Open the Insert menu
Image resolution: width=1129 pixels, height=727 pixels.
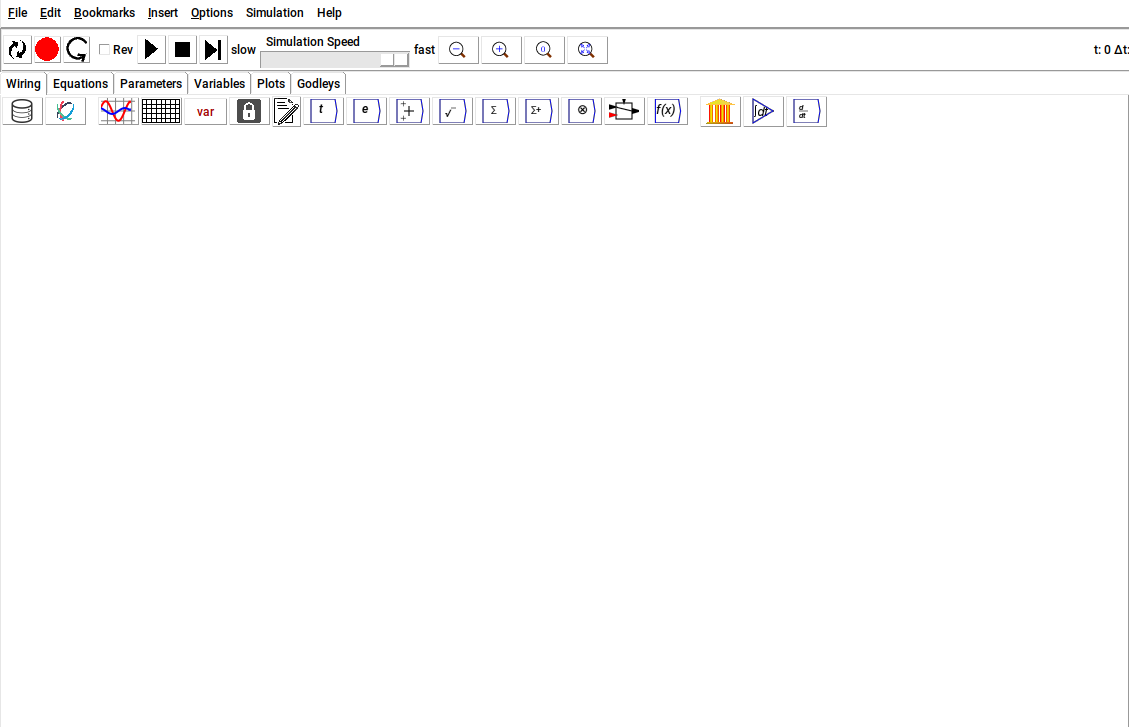click(x=163, y=13)
